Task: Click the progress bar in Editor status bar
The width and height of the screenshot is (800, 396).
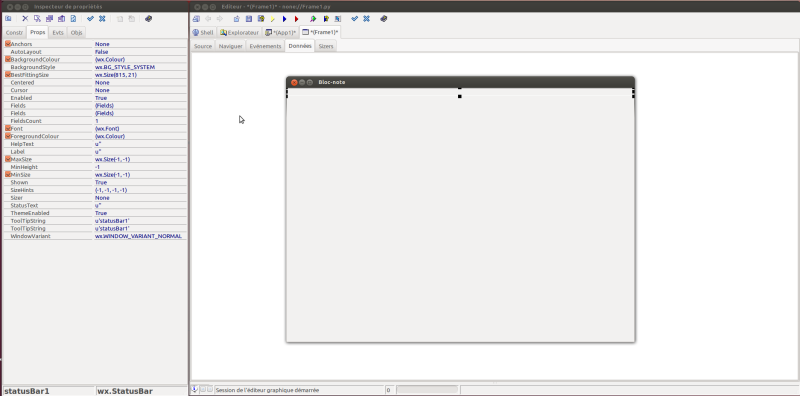Action: [x=427, y=390]
